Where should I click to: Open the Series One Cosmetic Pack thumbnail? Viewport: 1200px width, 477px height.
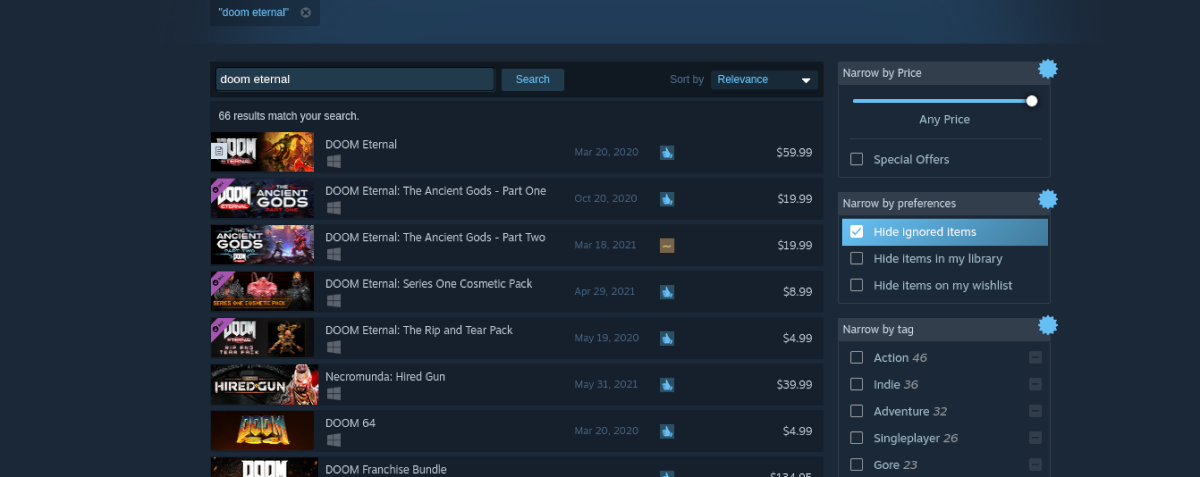(262, 291)
